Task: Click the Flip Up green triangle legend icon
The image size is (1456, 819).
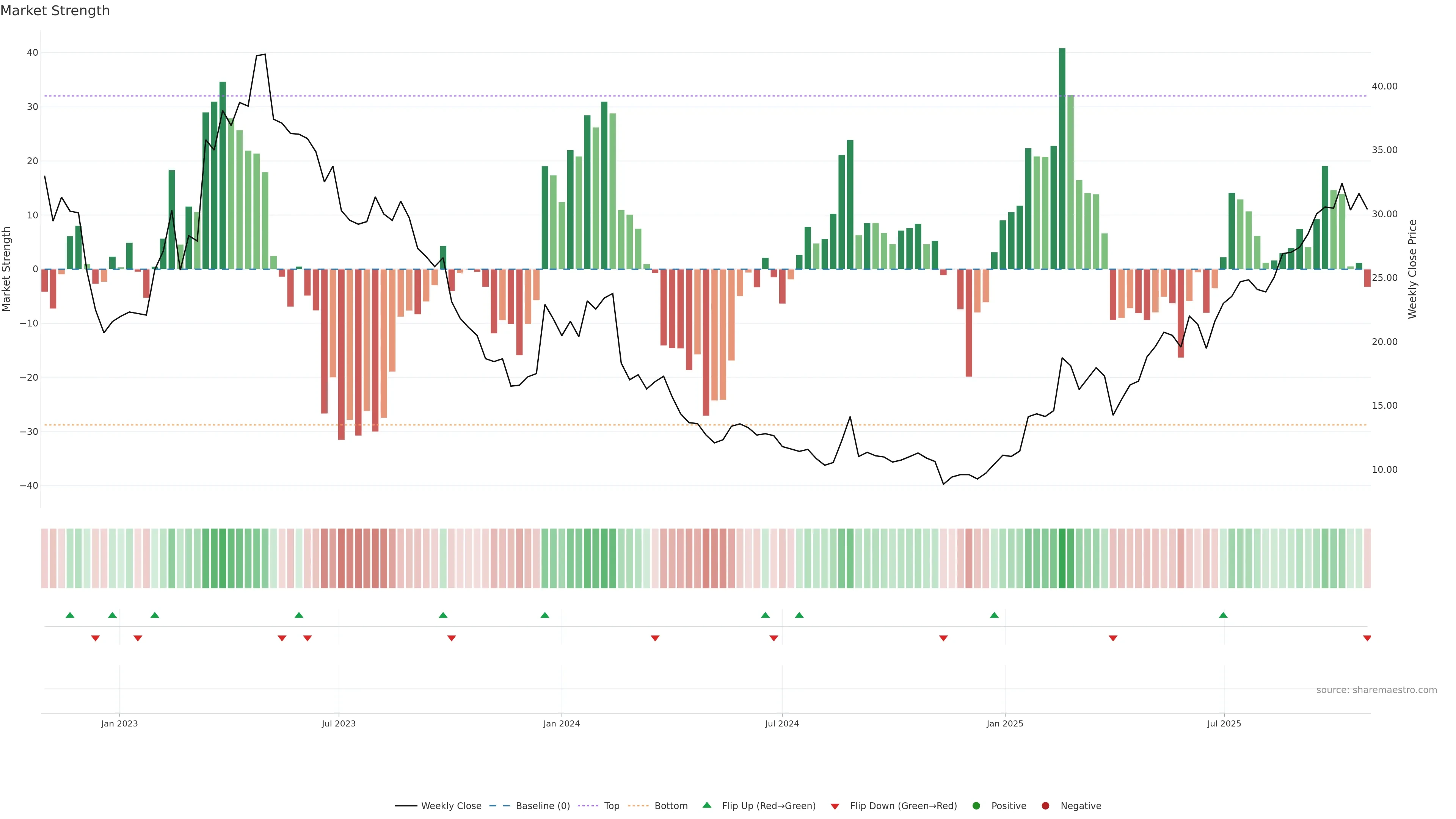Action: [x=706, y=805]
